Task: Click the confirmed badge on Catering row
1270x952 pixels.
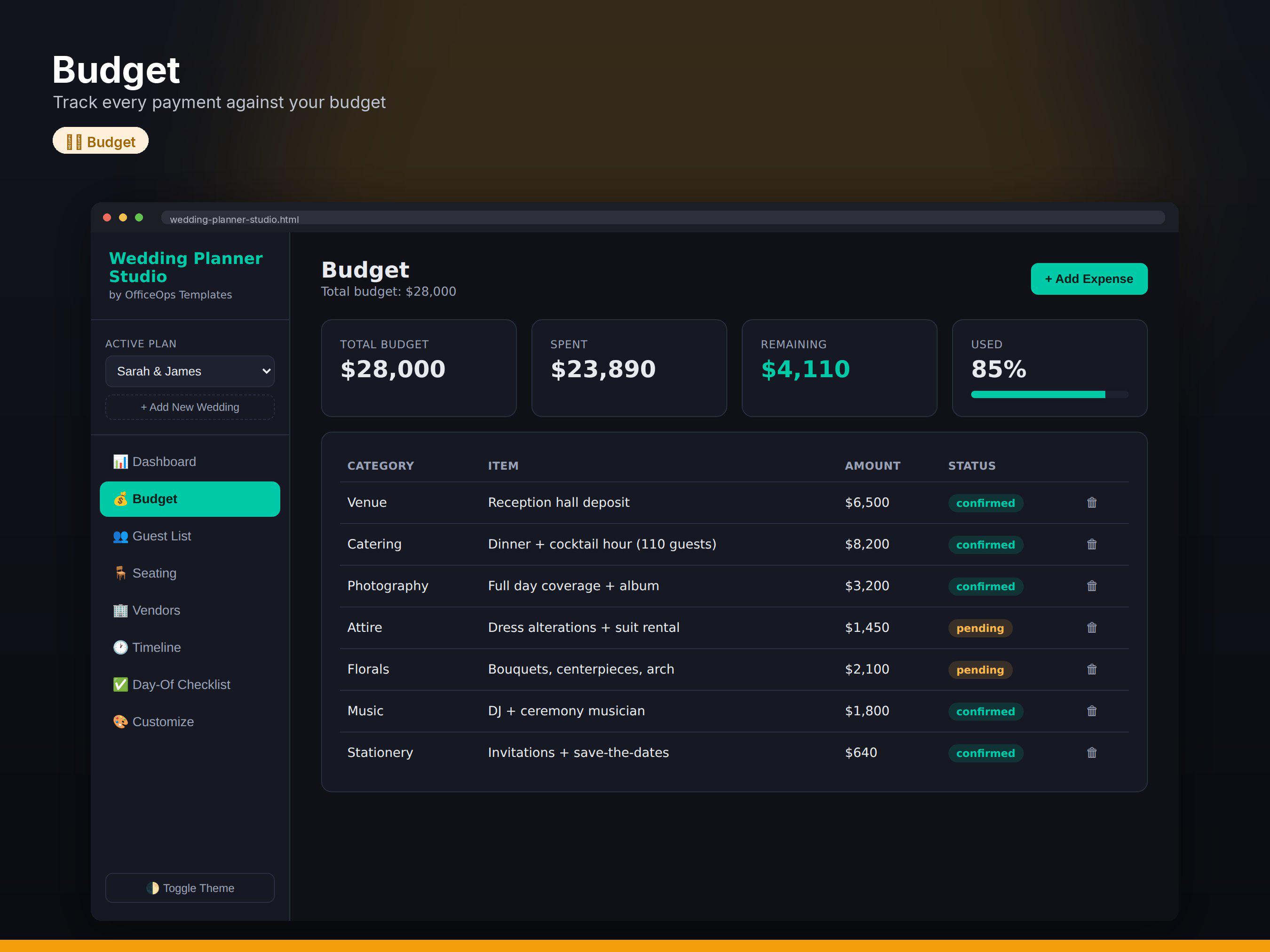Action: [x=985, y=544]
